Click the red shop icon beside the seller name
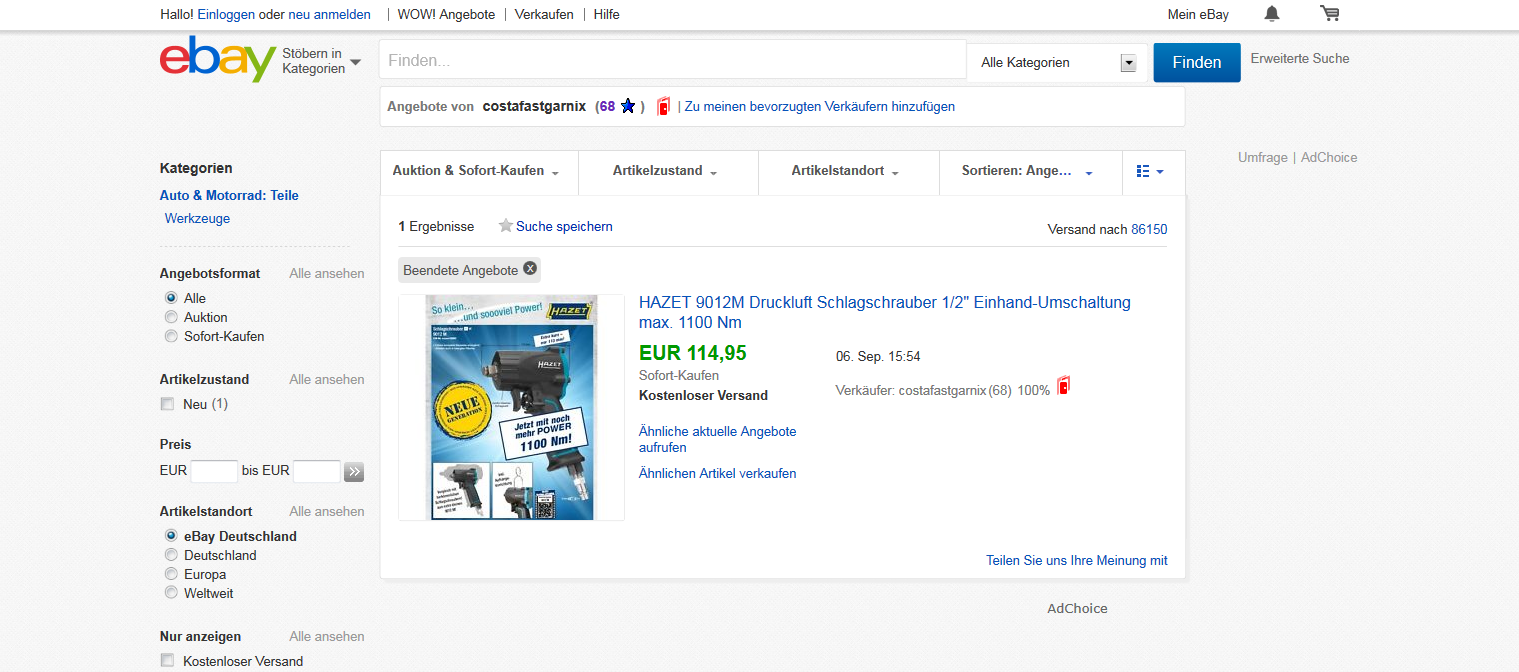This screenshot has height=672, width=1519. click(663, 106)
